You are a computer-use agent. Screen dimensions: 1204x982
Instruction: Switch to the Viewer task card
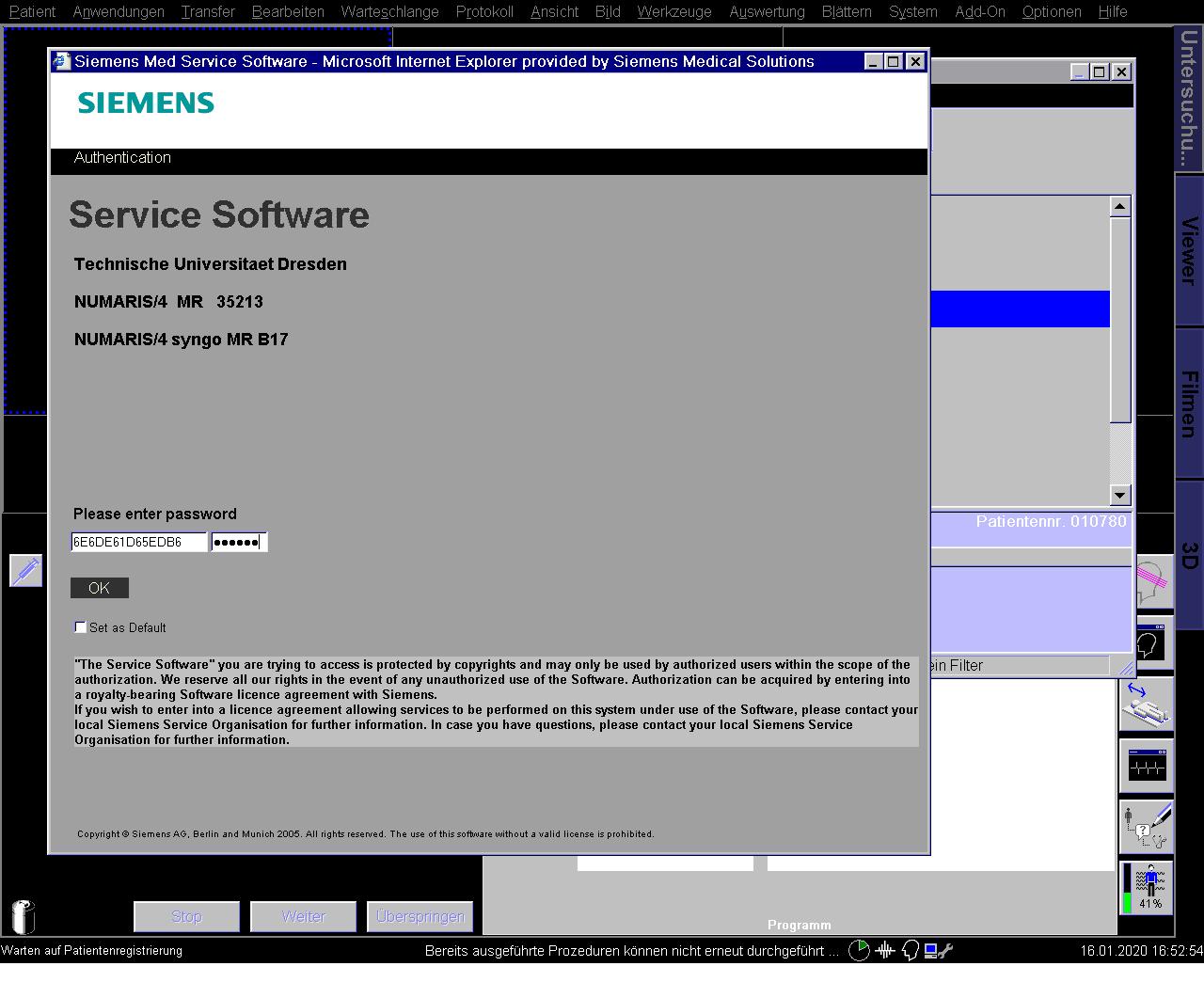(1189, 250)
